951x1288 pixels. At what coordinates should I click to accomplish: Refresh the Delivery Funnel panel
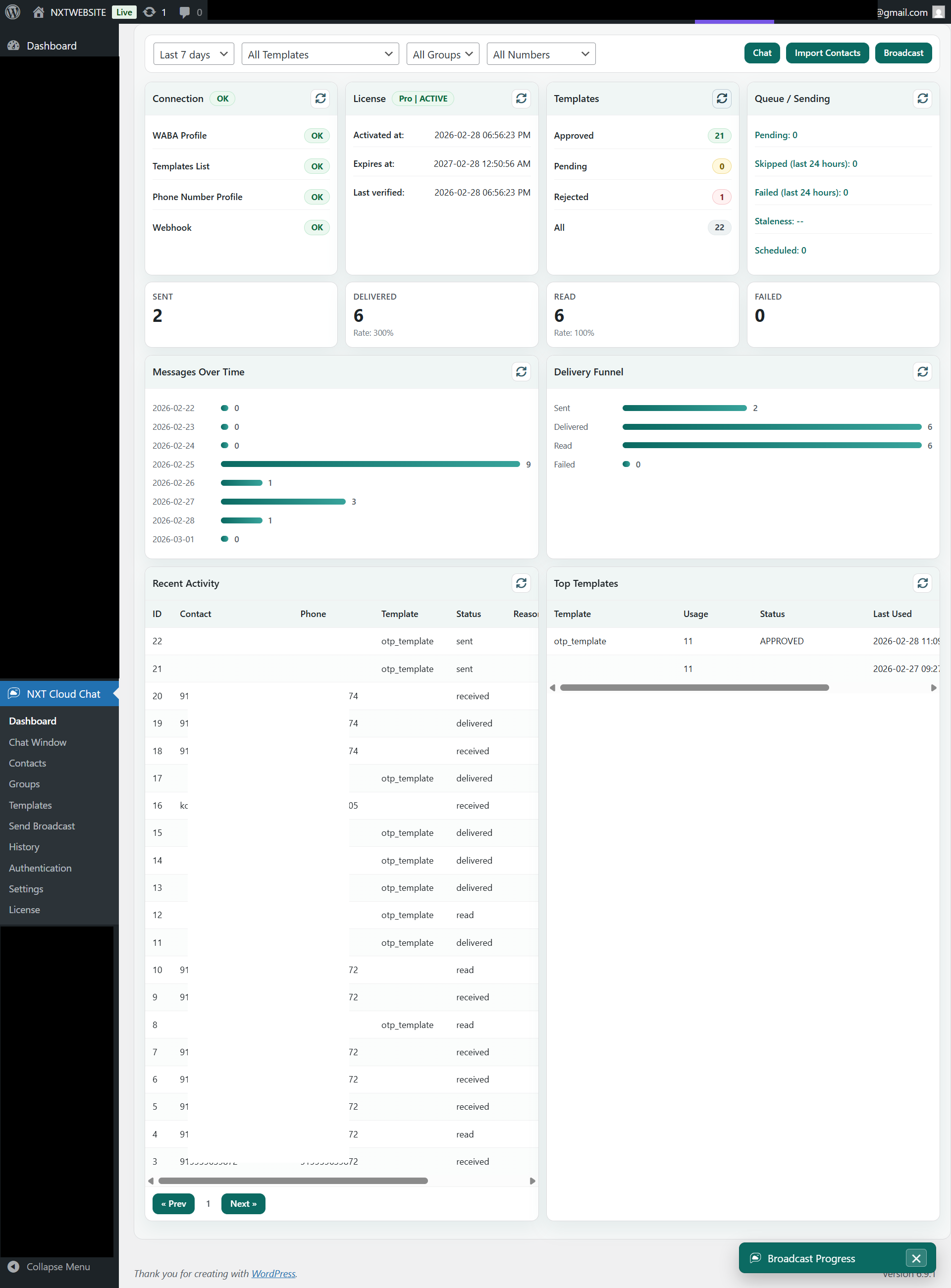[x=923, y=372]
